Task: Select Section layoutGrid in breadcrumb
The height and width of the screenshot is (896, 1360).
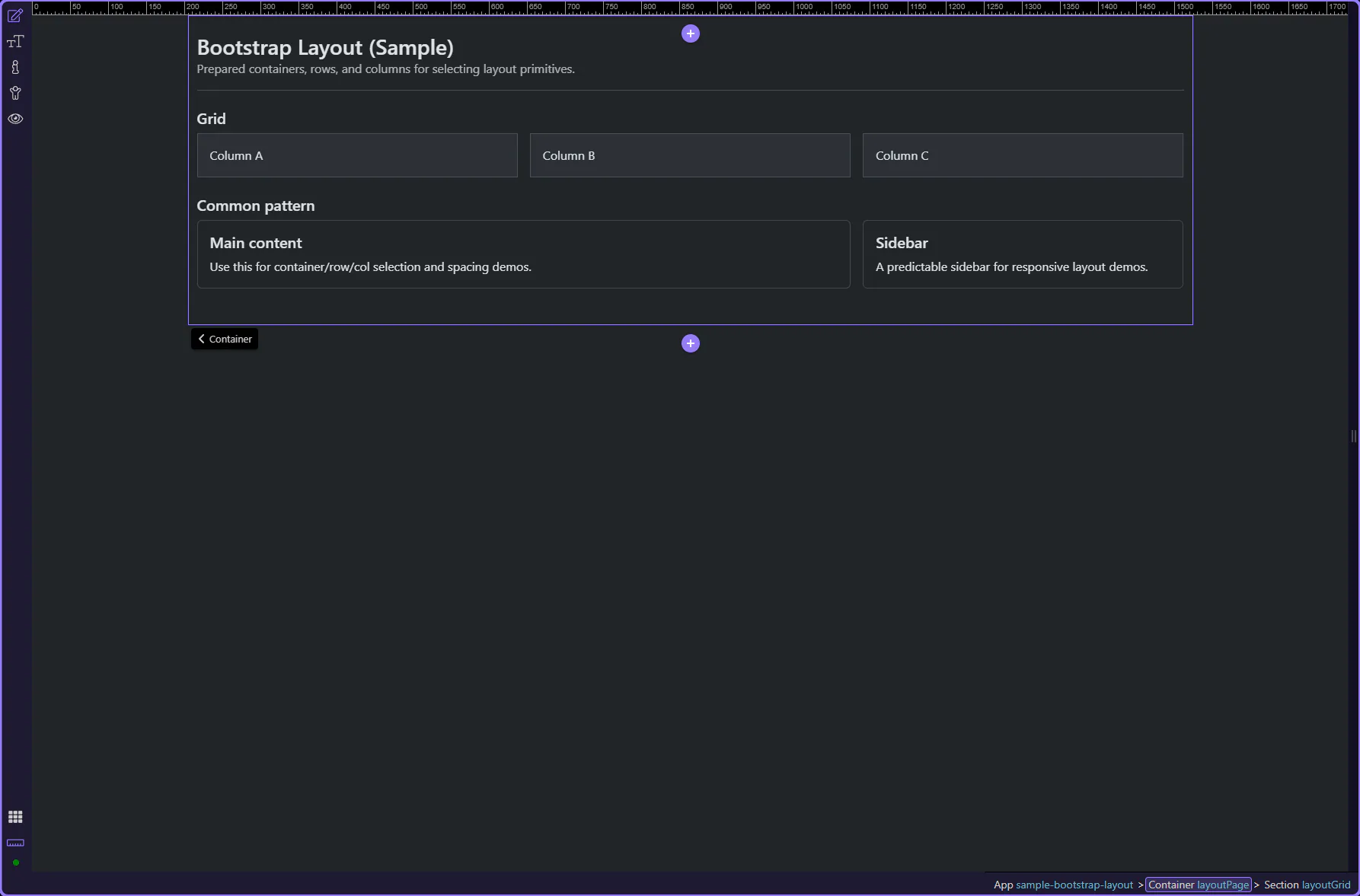Action: 1307,885
